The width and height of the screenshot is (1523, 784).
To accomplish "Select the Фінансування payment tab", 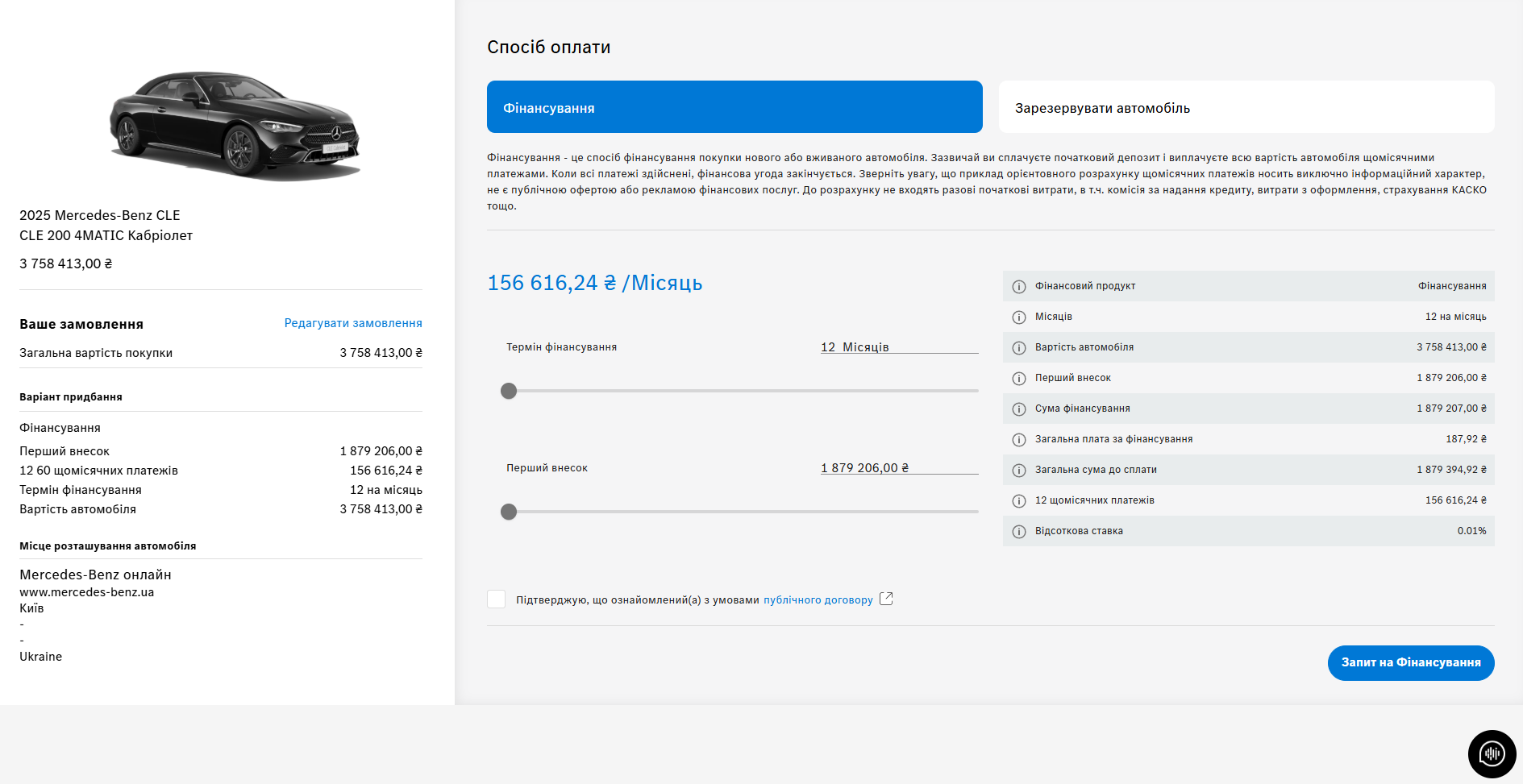I will (734, 106).
